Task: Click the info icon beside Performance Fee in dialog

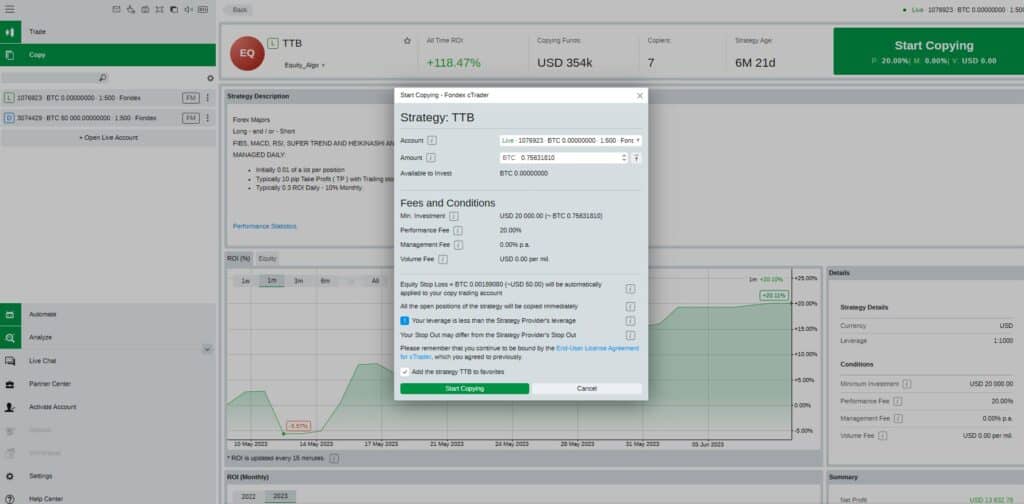Action: [x=458, y=230]
